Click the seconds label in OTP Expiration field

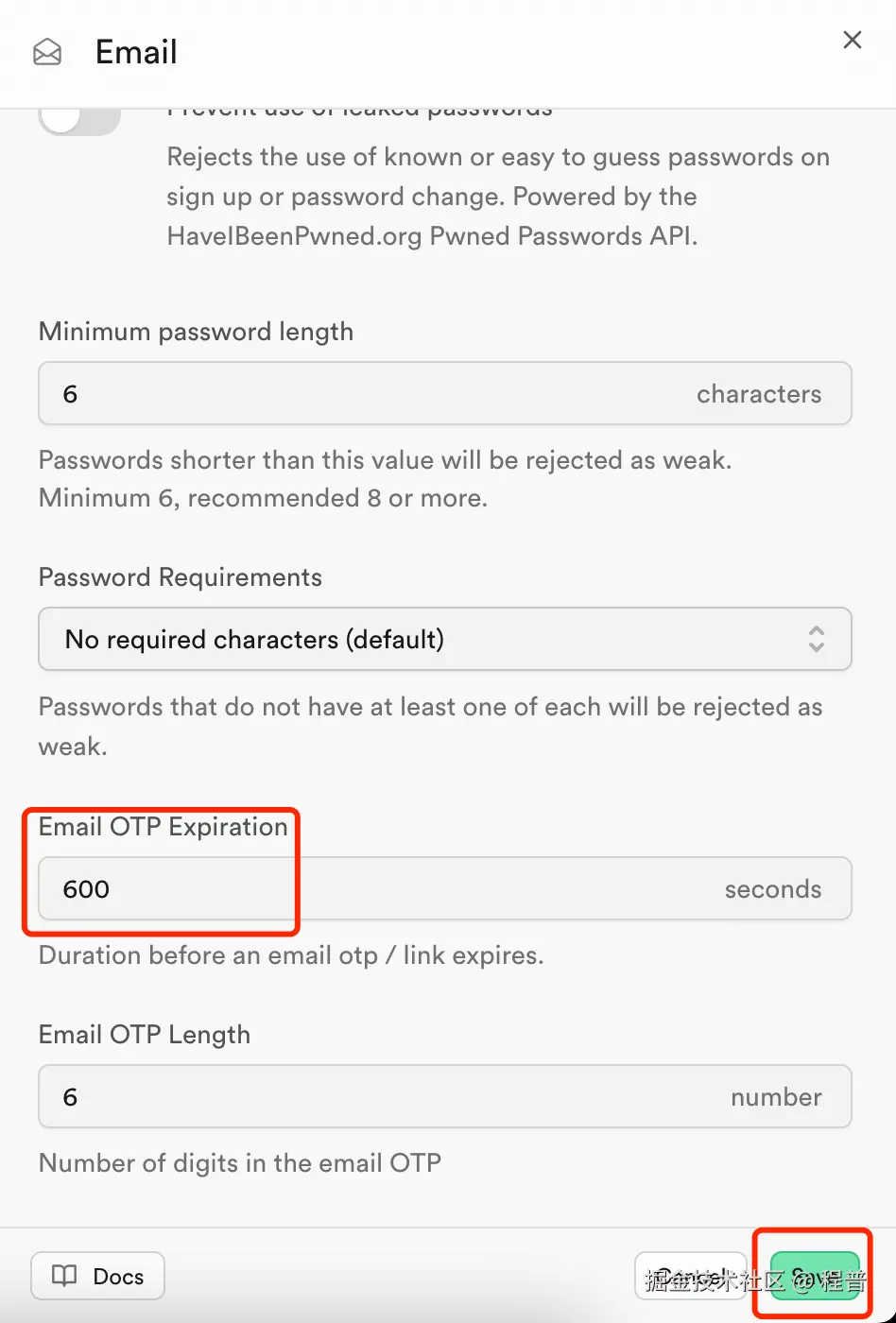pos(773,888)
